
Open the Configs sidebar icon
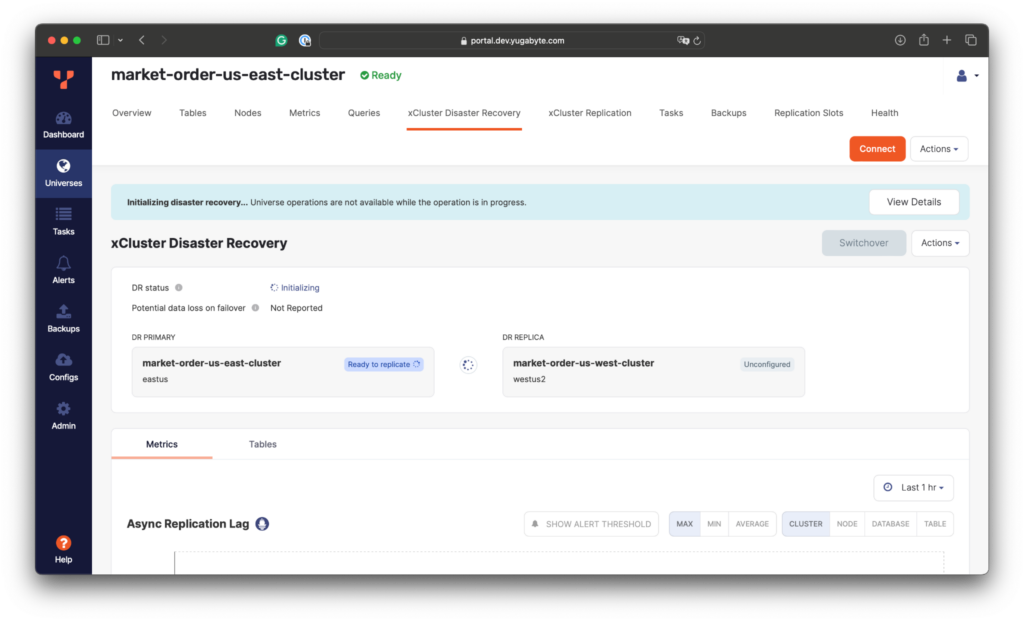click(63, 366)
